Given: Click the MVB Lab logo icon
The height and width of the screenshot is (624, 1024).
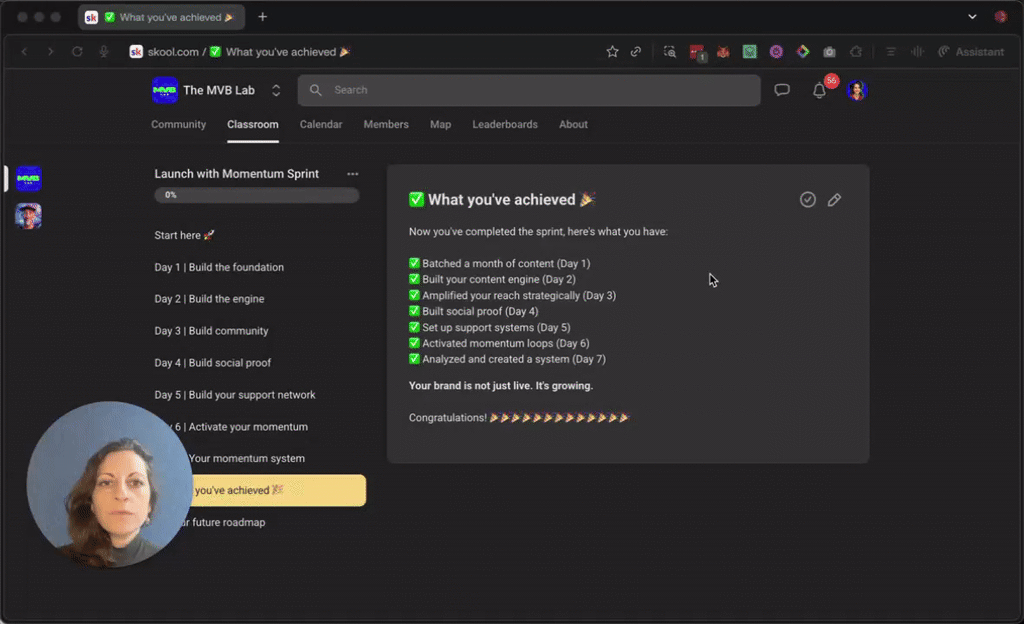Looking at the screenshot, I should tap(165, 90).
